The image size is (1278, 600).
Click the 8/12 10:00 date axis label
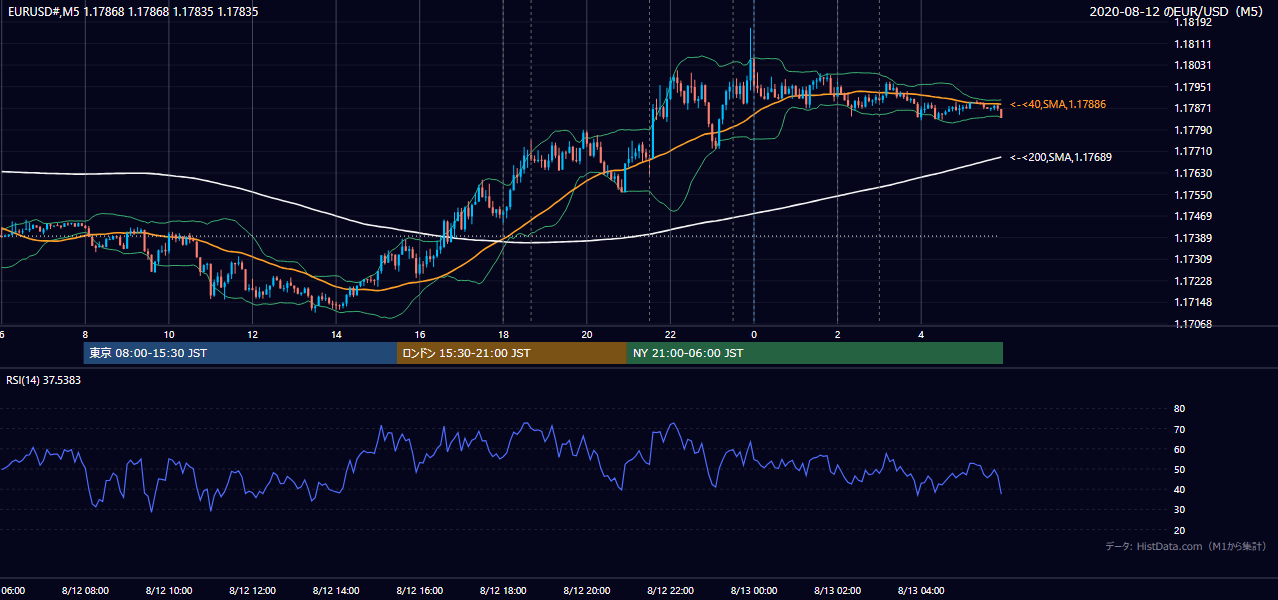point(169,591)
